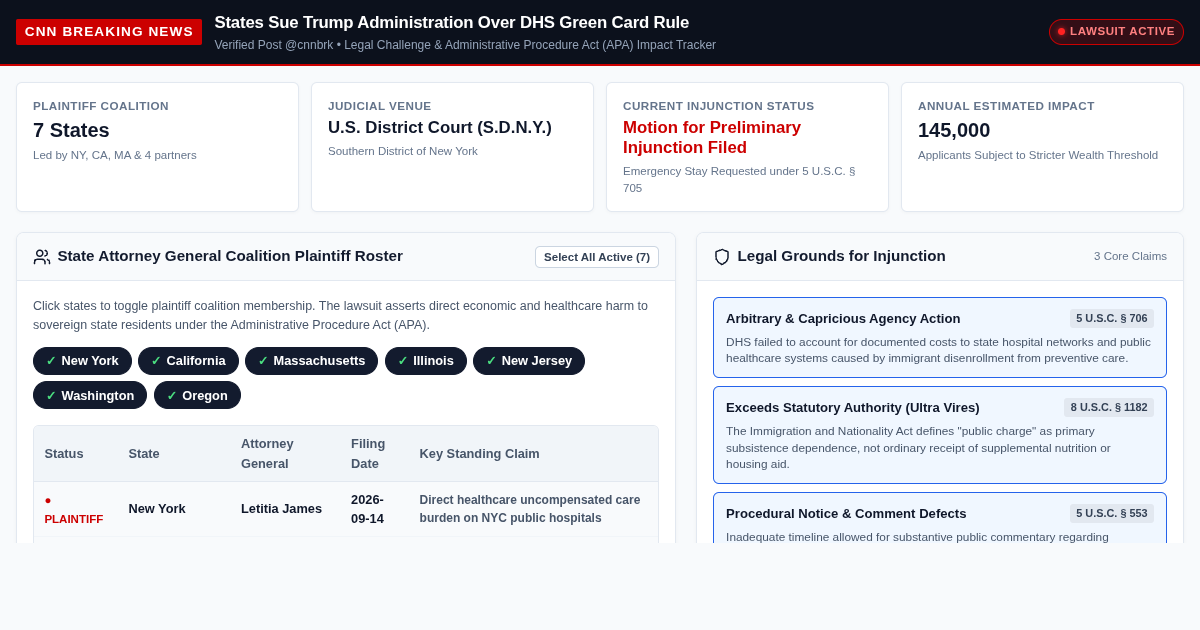This screenshot has width=1200, height=630.
Task: Click the 8 U.S.C. § 1182 citation badge
Action: 1109,407
